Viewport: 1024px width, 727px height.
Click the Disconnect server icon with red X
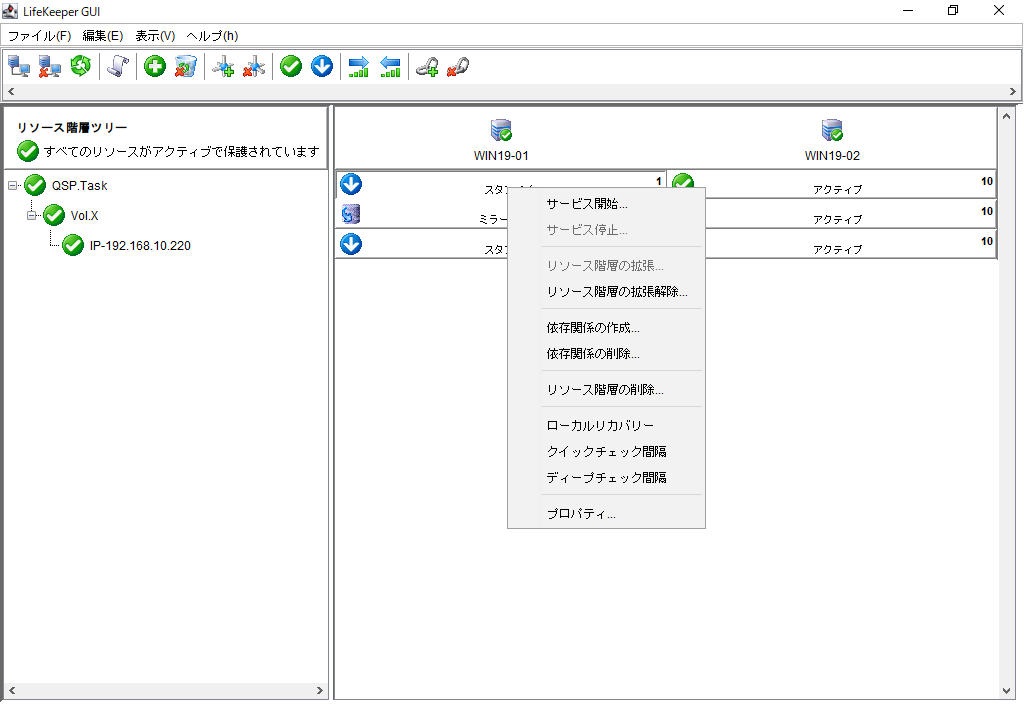point(49,67)
